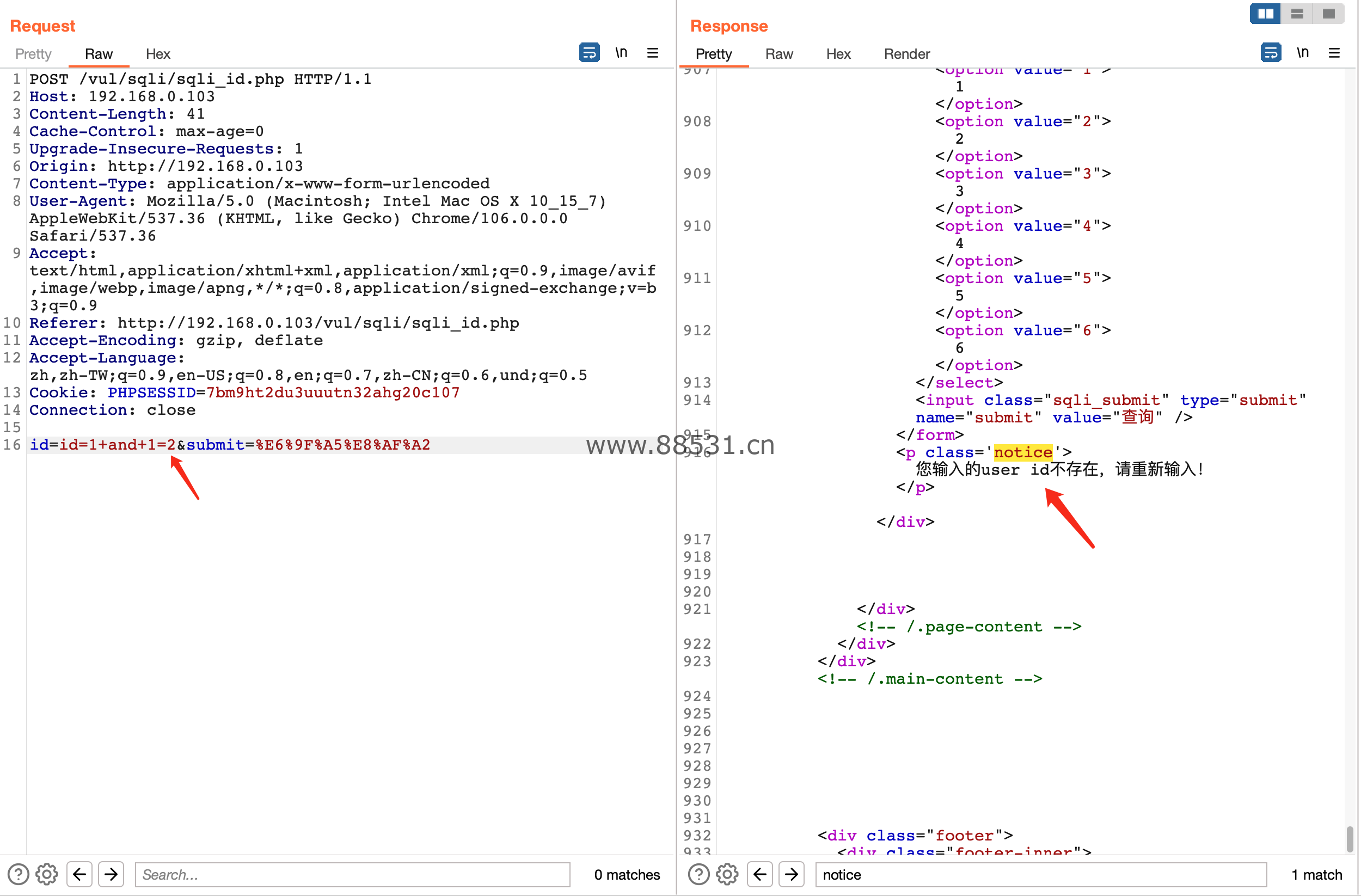Click the Request panel title
This screenshot has width=1361, height=896.
click(x=43, y=26)
